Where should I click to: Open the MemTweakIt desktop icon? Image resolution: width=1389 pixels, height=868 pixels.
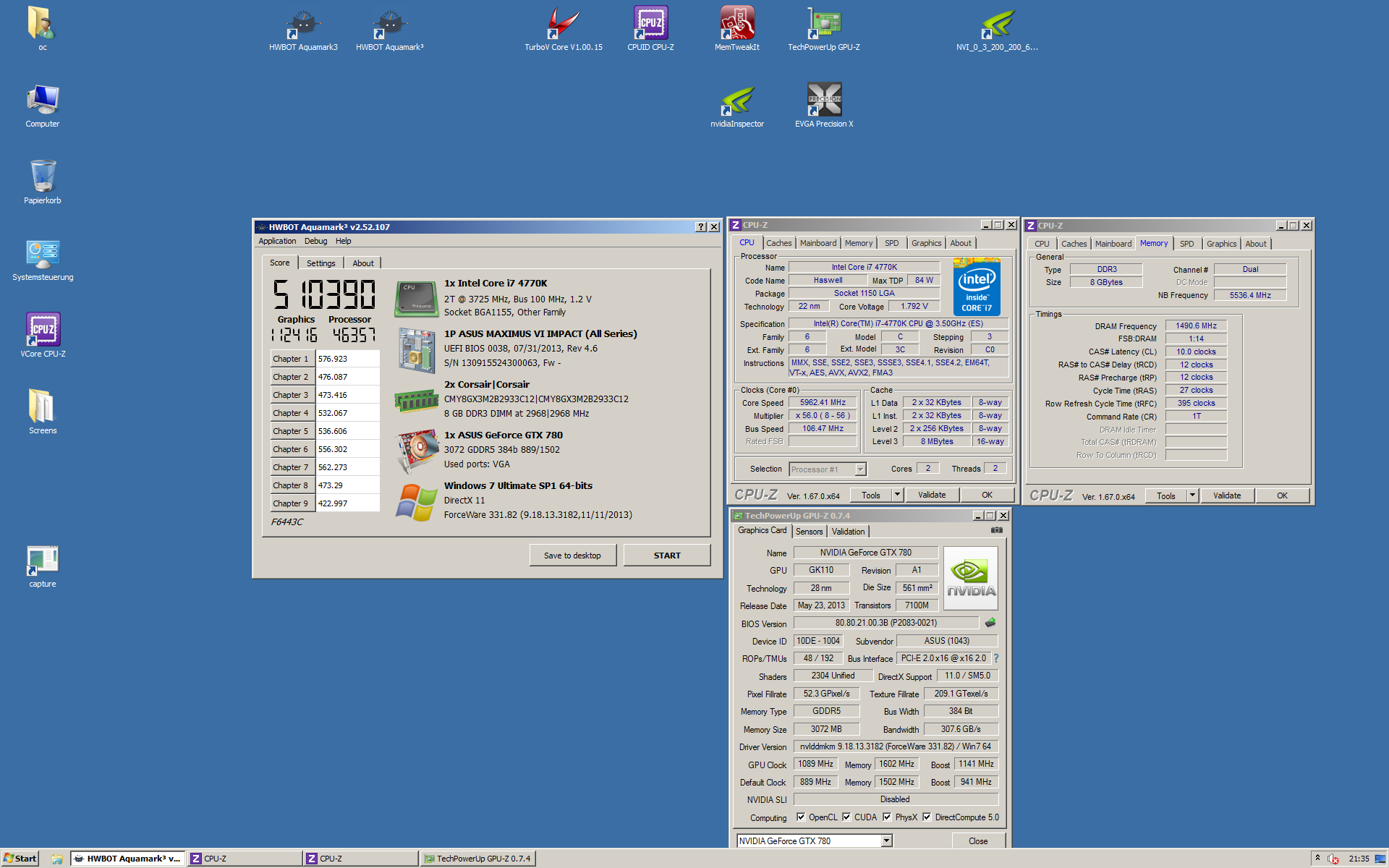pyautogui.click(x=737, y=29)
